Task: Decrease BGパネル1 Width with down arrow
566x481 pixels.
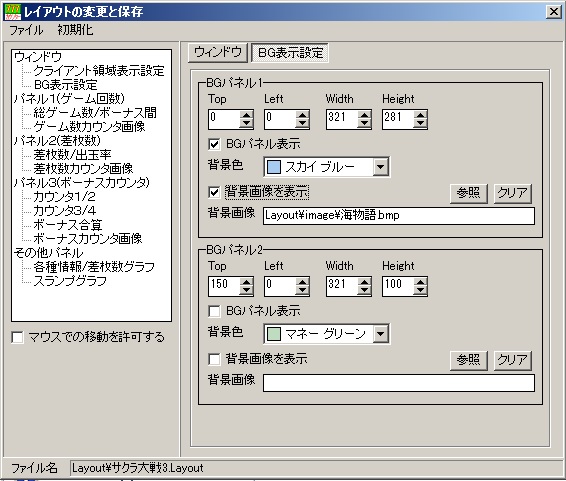Action: click(364, 124)
